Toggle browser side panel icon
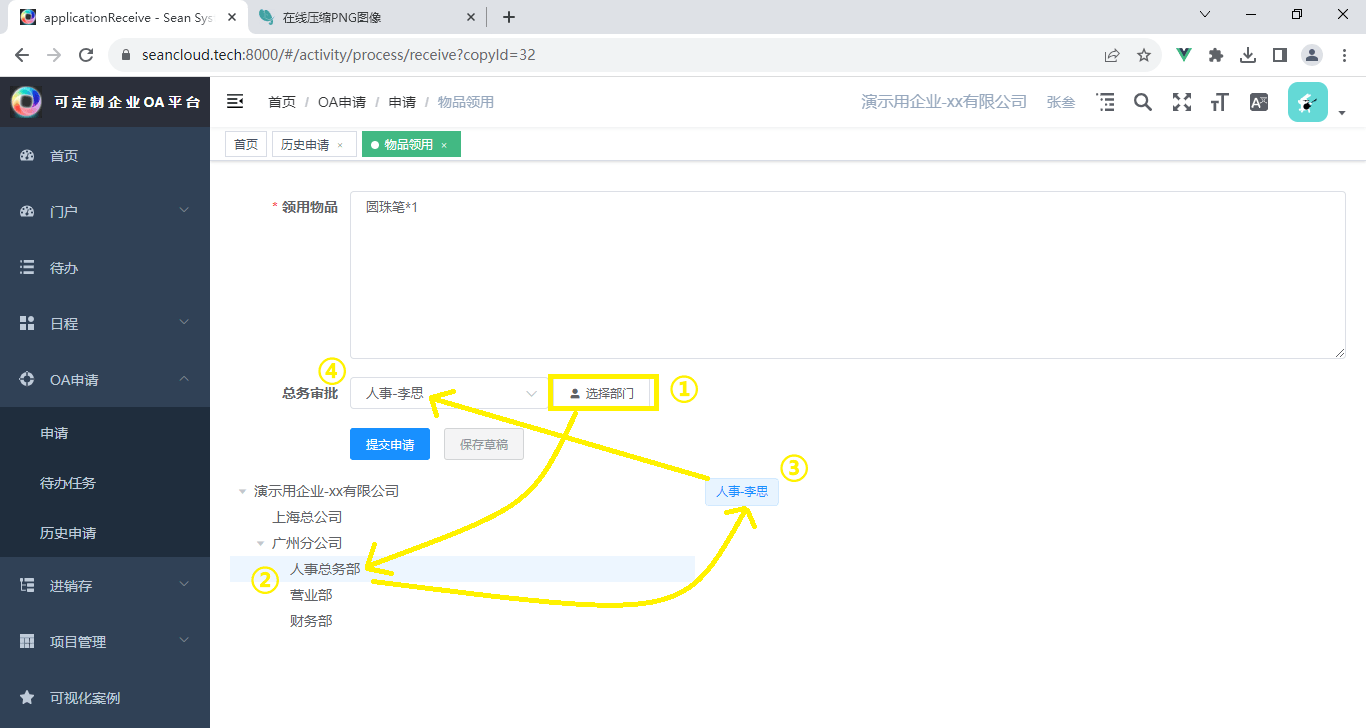1366x728 pixels. pos(1279,55)
